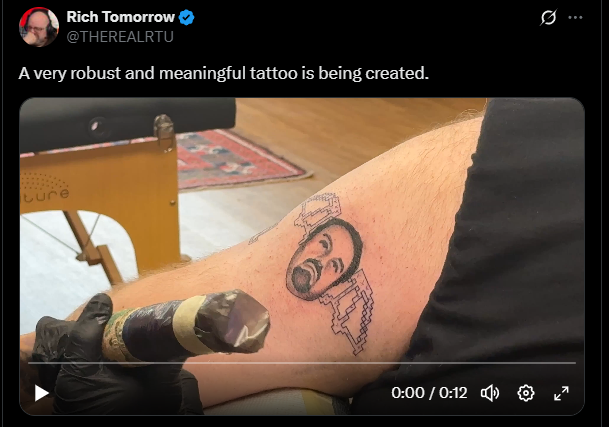Viewport: 609px width, 427px height.
Task: Open Rich Tomorrow's profile avatar
Action: 39,27
